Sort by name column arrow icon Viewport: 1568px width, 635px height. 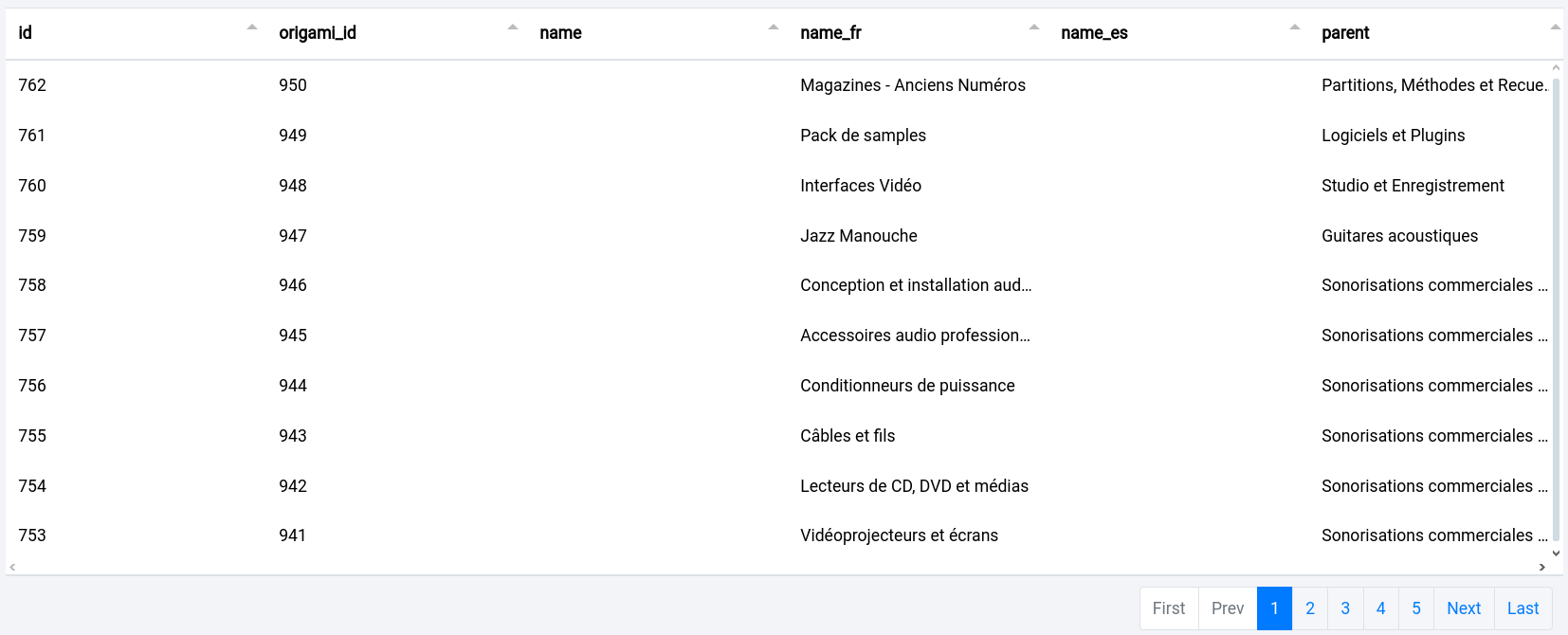(x=774, y=27)
